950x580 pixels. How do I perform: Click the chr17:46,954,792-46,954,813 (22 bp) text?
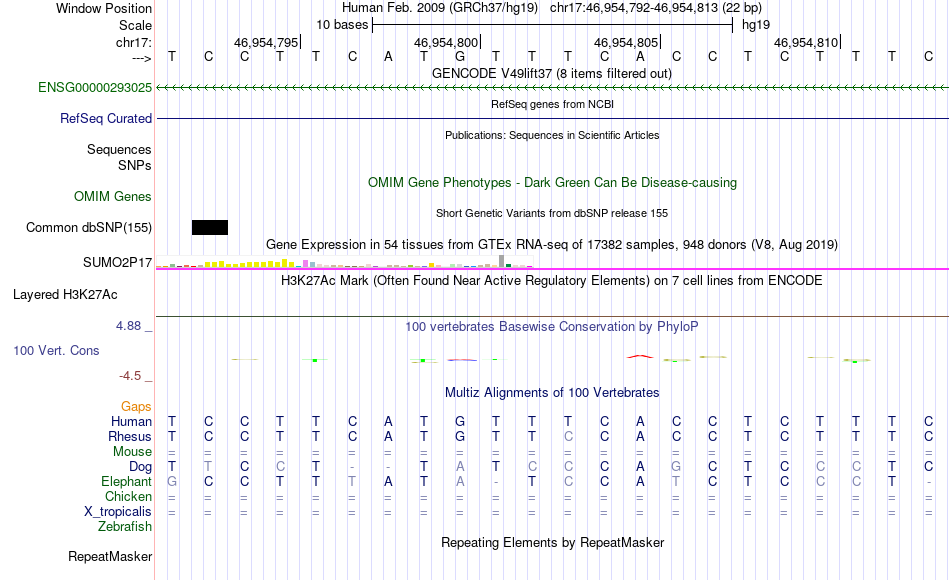(656, 8)
